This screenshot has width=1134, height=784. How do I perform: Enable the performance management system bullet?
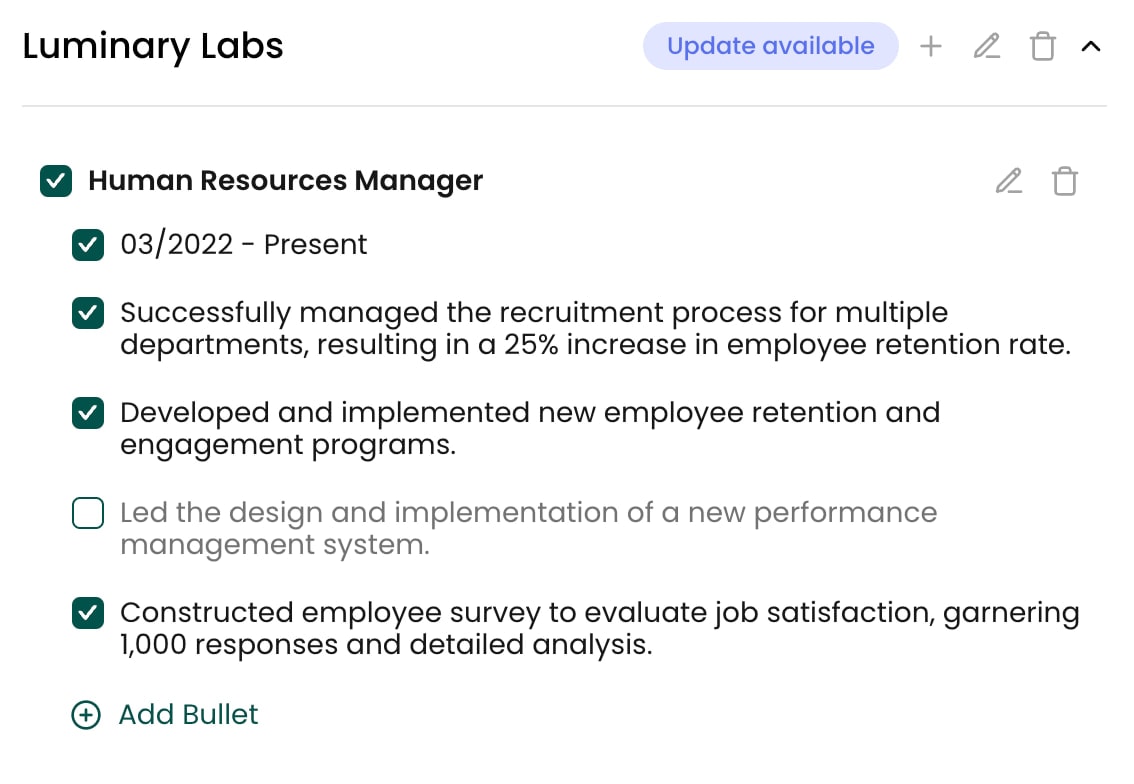[88, 513]
